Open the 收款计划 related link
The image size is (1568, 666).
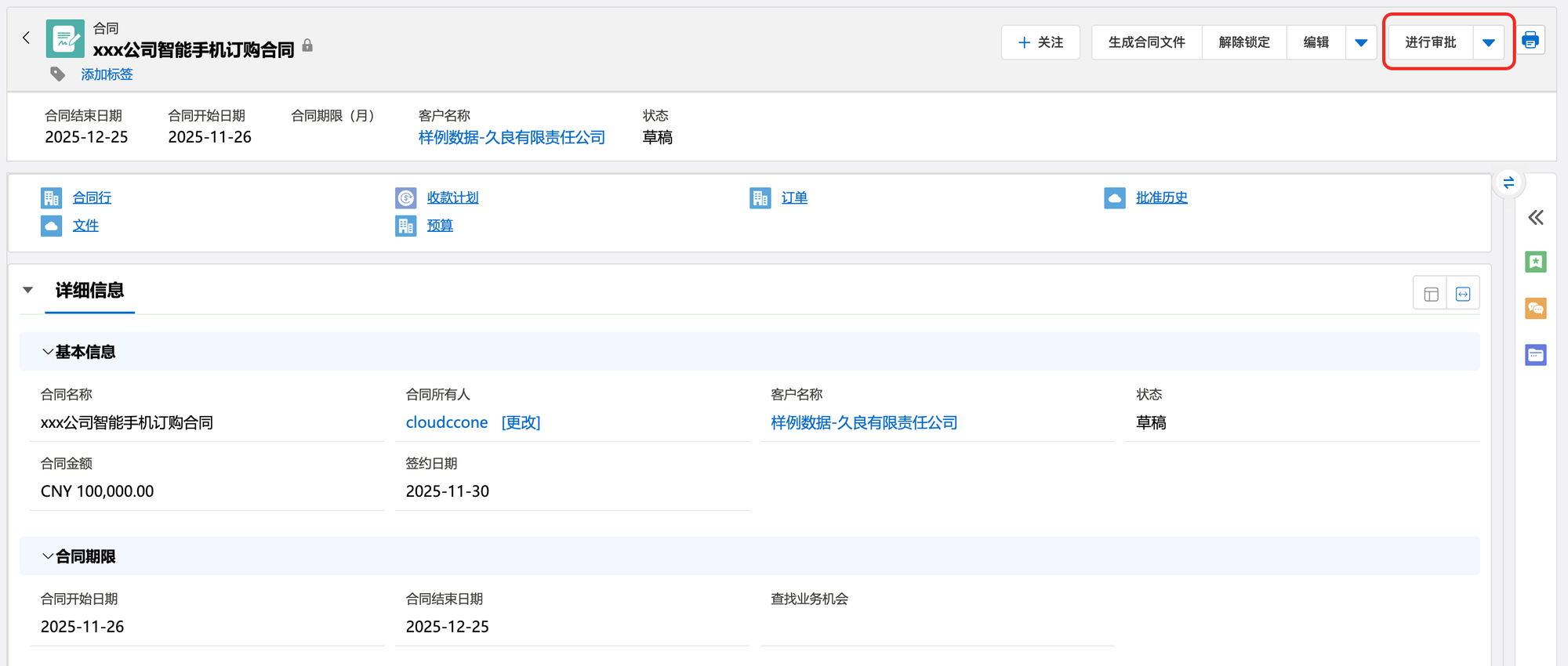coord(452,197)
